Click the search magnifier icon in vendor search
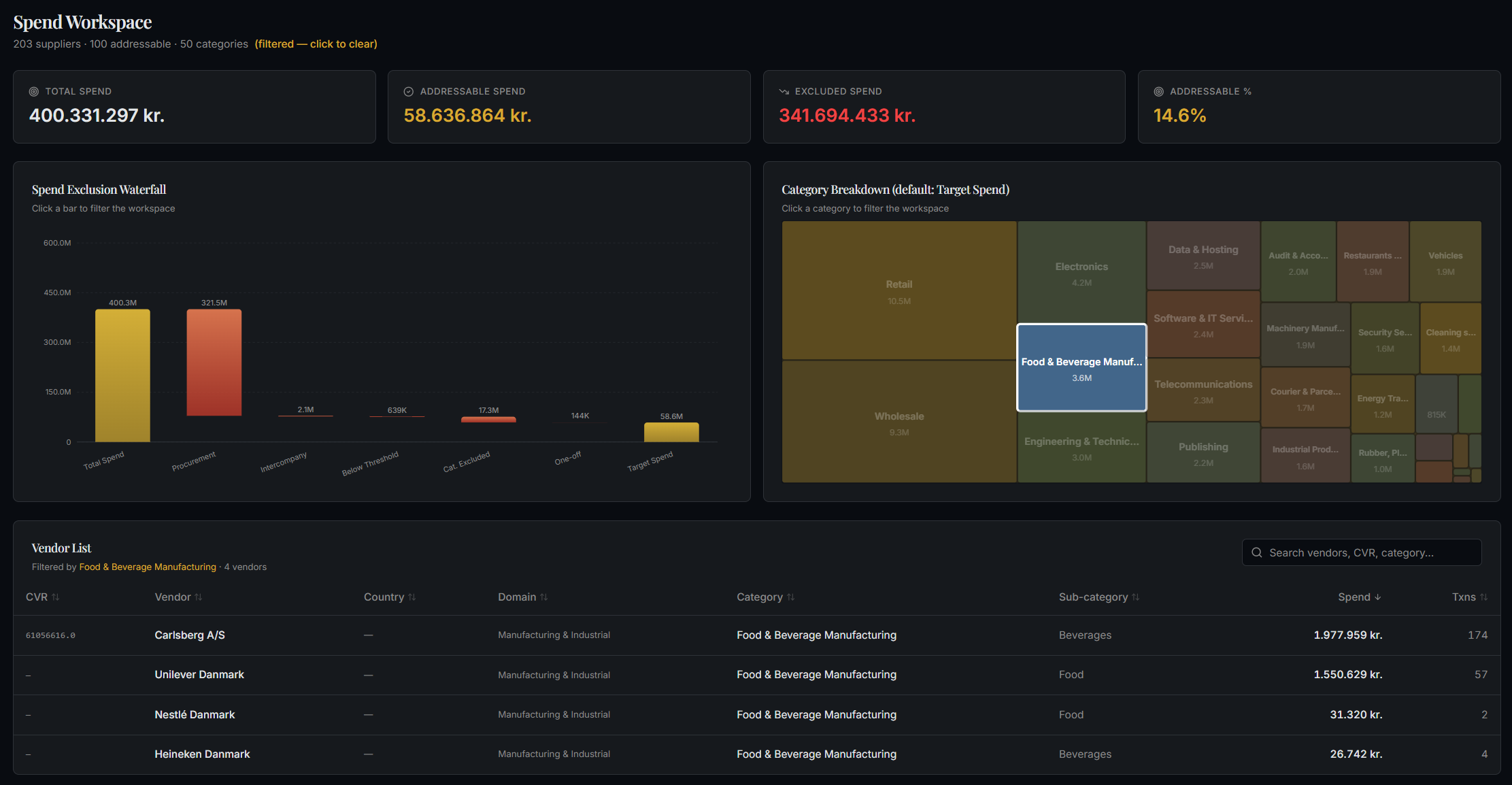The width and height of the screenshot is (1512, 785). tap(1257, 553)
